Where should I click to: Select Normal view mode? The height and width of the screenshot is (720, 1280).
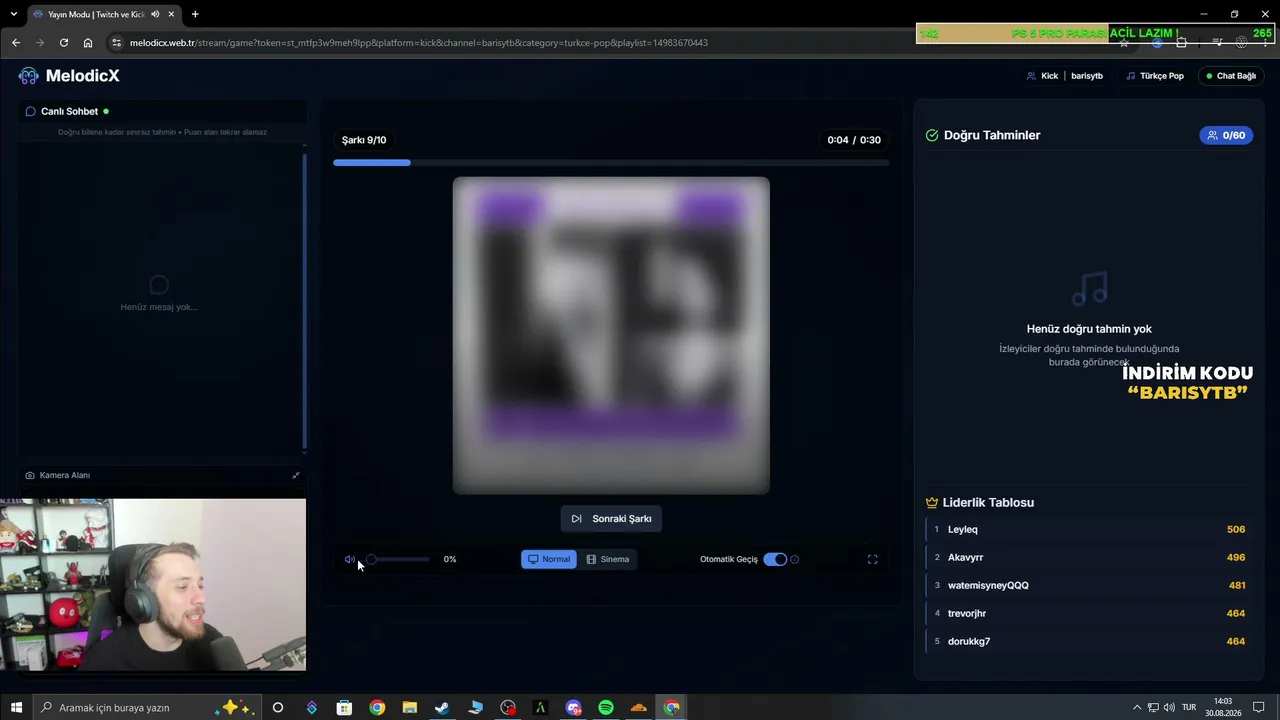pyautogui.click(x=548, y=560)
